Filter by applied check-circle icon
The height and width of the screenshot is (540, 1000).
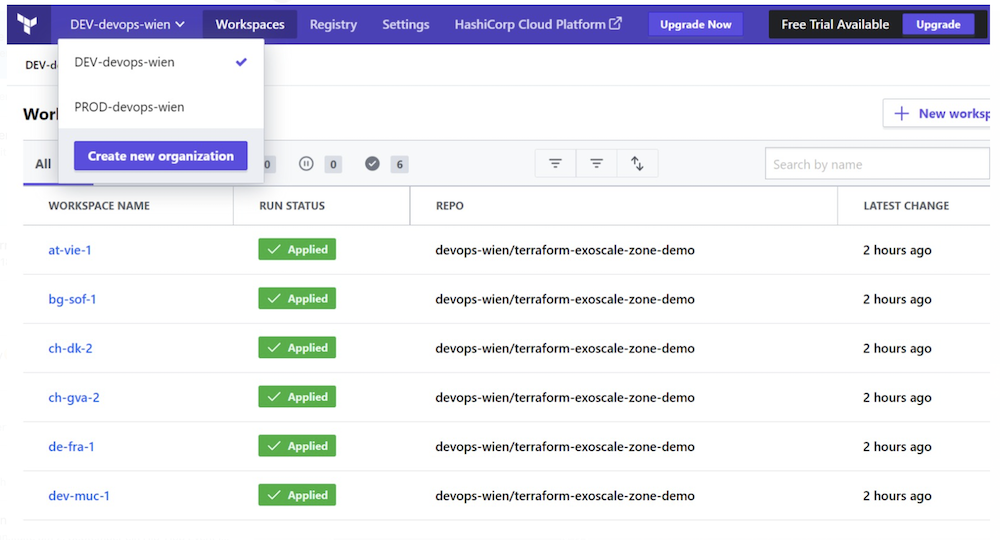tap(372, 164)
